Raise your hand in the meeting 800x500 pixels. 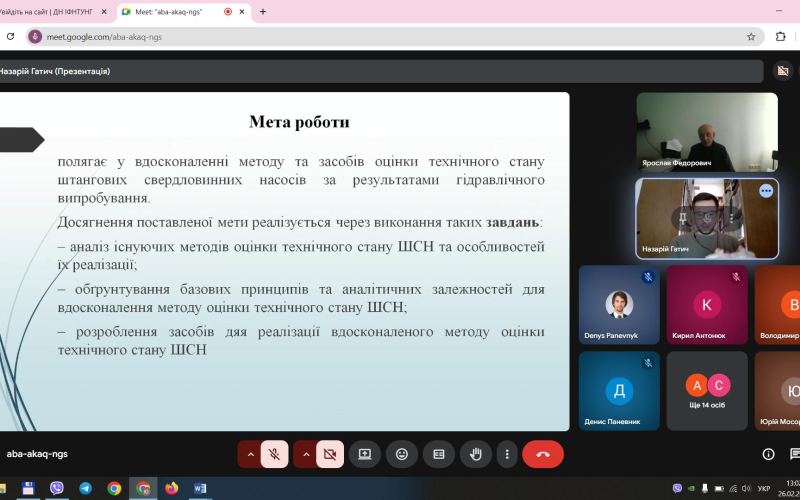[x=476, y=454]
